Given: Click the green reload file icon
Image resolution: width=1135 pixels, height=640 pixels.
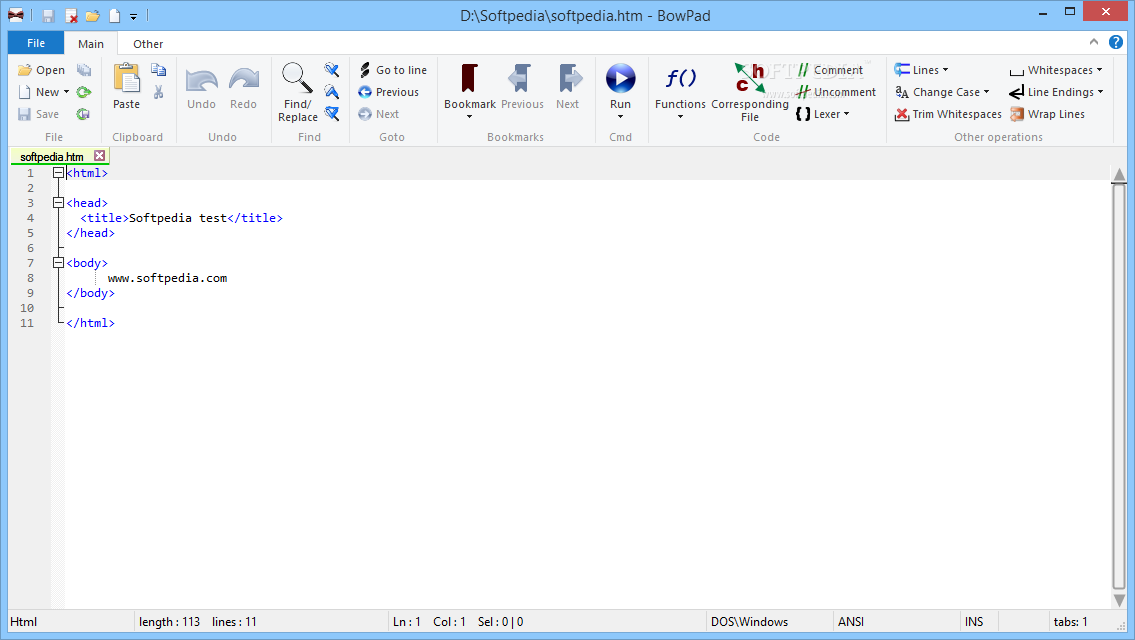Looking at the screenshot, I should click(x=84, y=92).
